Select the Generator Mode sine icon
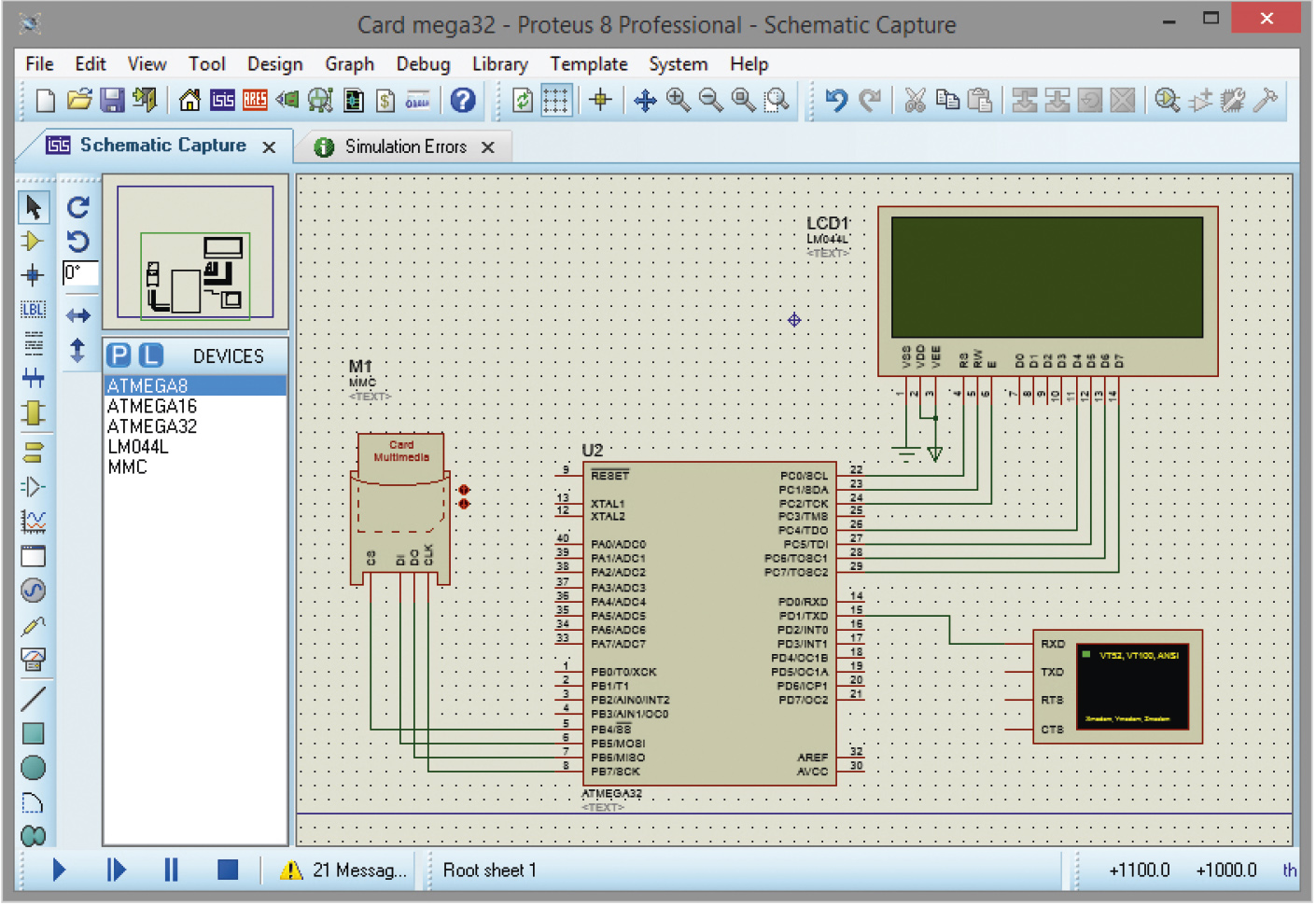 (x=33, y=591)
